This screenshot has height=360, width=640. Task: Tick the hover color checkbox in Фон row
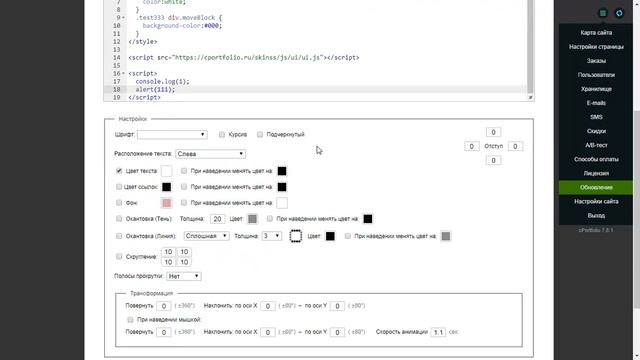point(184,202)
